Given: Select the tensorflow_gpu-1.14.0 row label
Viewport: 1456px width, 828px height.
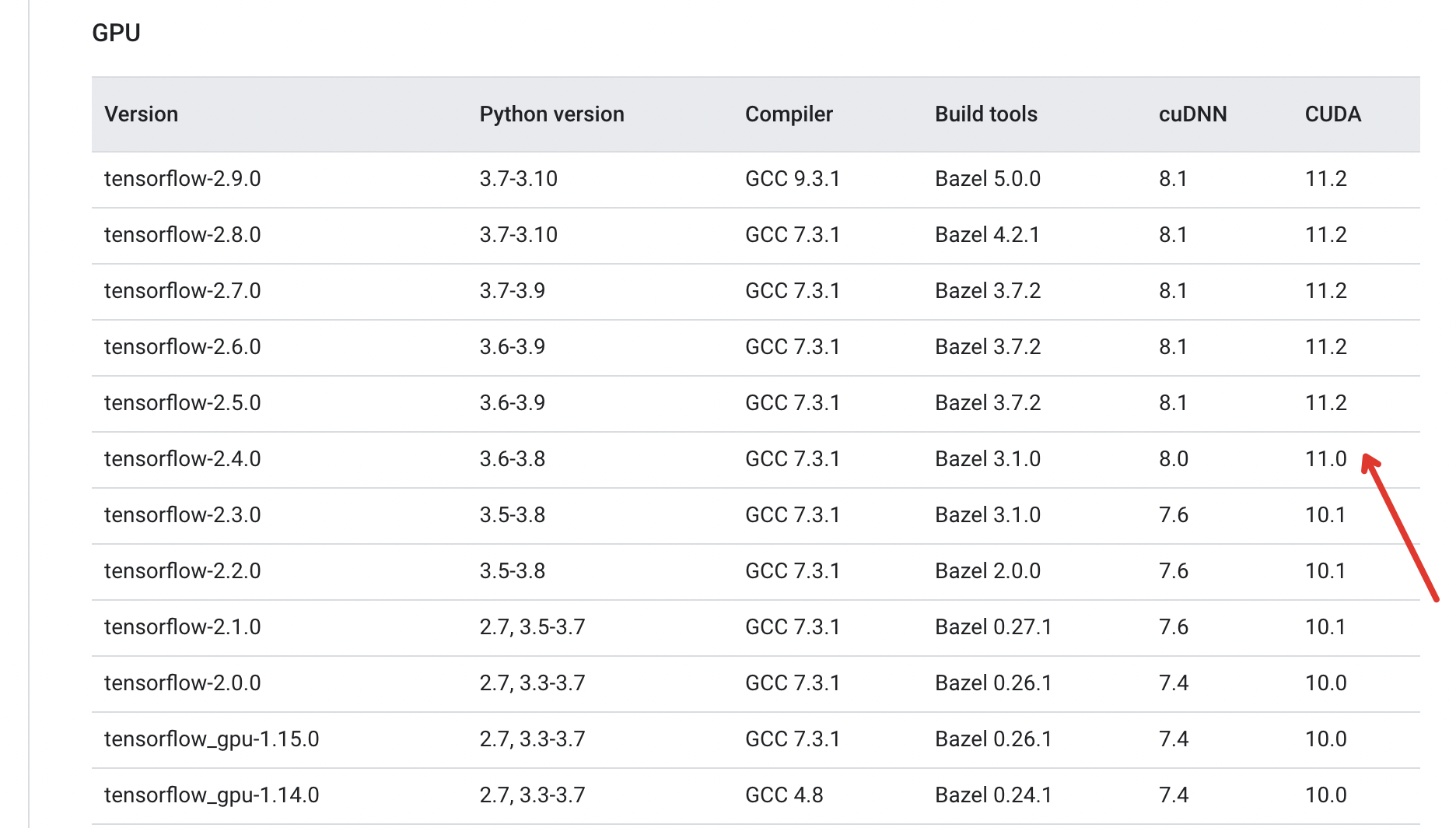Looking at the screenshot, I should pos(212,795).
